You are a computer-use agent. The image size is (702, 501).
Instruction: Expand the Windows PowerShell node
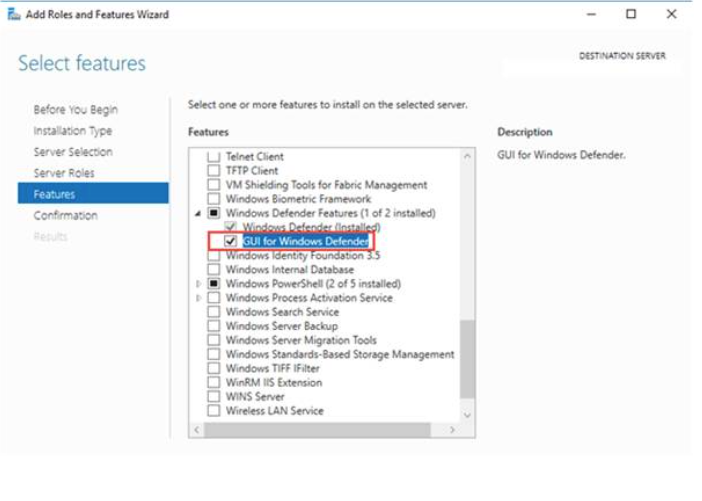click(x=198, y=284)
